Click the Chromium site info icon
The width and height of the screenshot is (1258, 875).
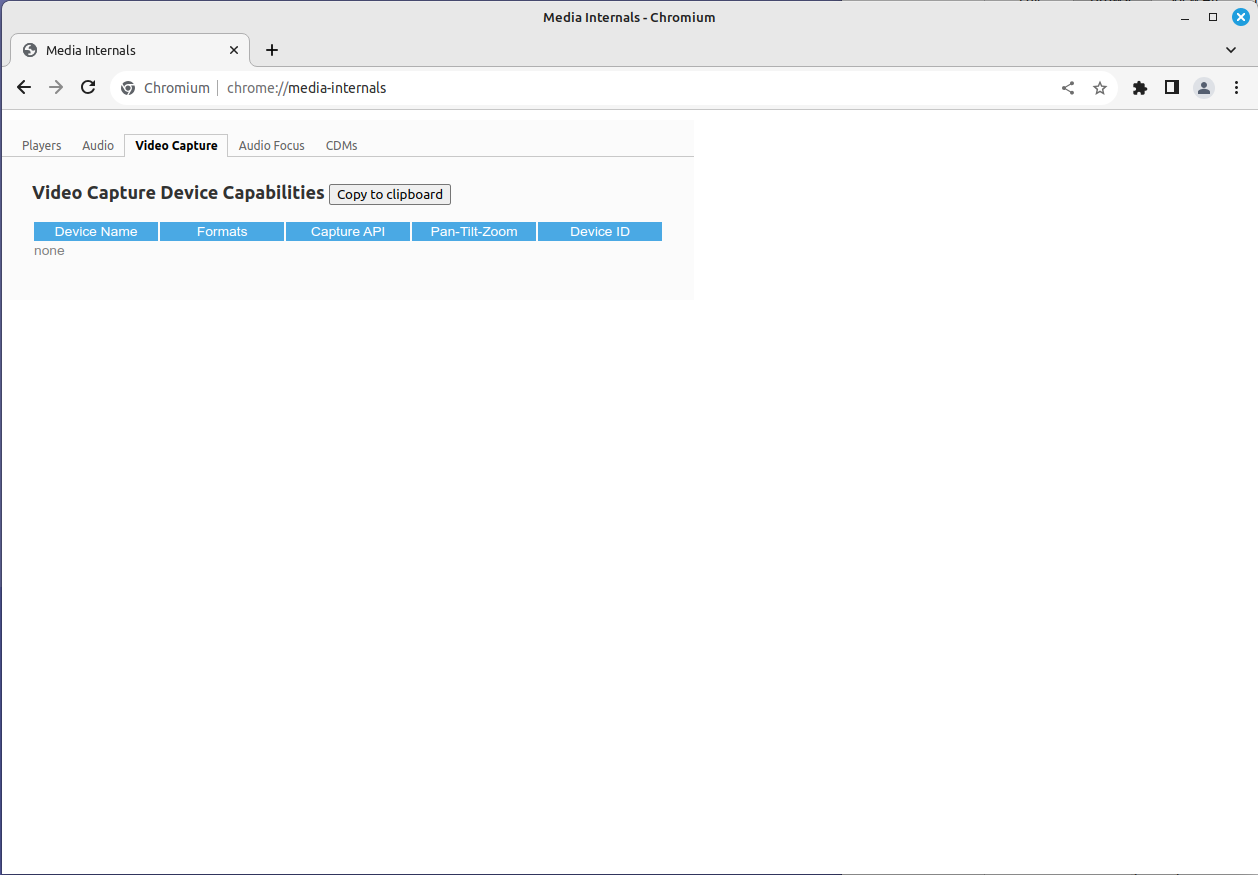tap(128, 88)
